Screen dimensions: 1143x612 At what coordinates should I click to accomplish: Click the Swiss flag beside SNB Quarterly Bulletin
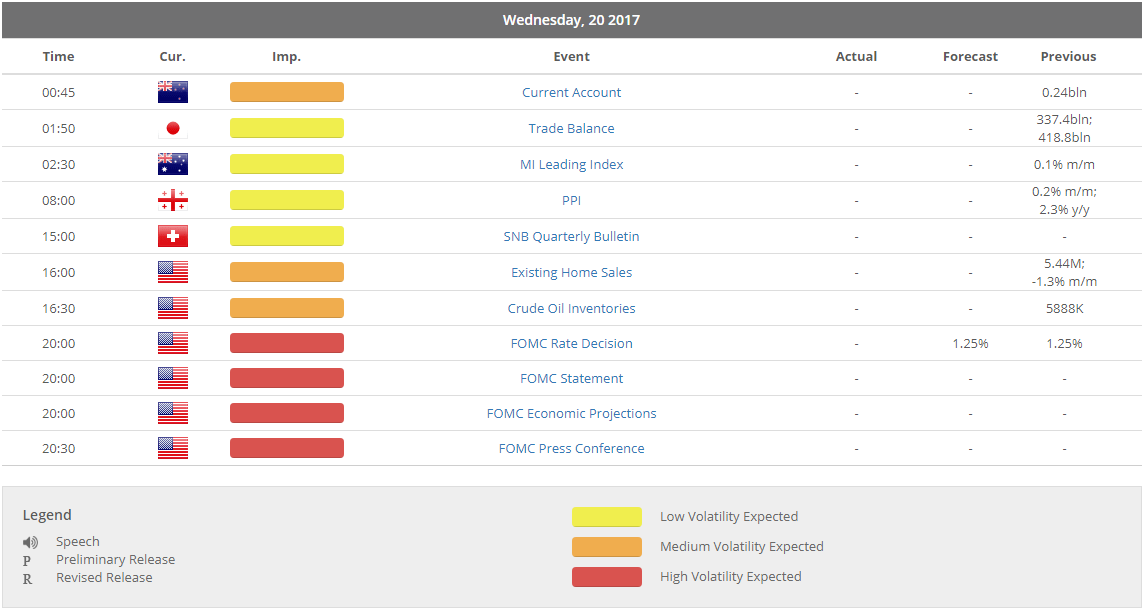(x=172, y=236)
